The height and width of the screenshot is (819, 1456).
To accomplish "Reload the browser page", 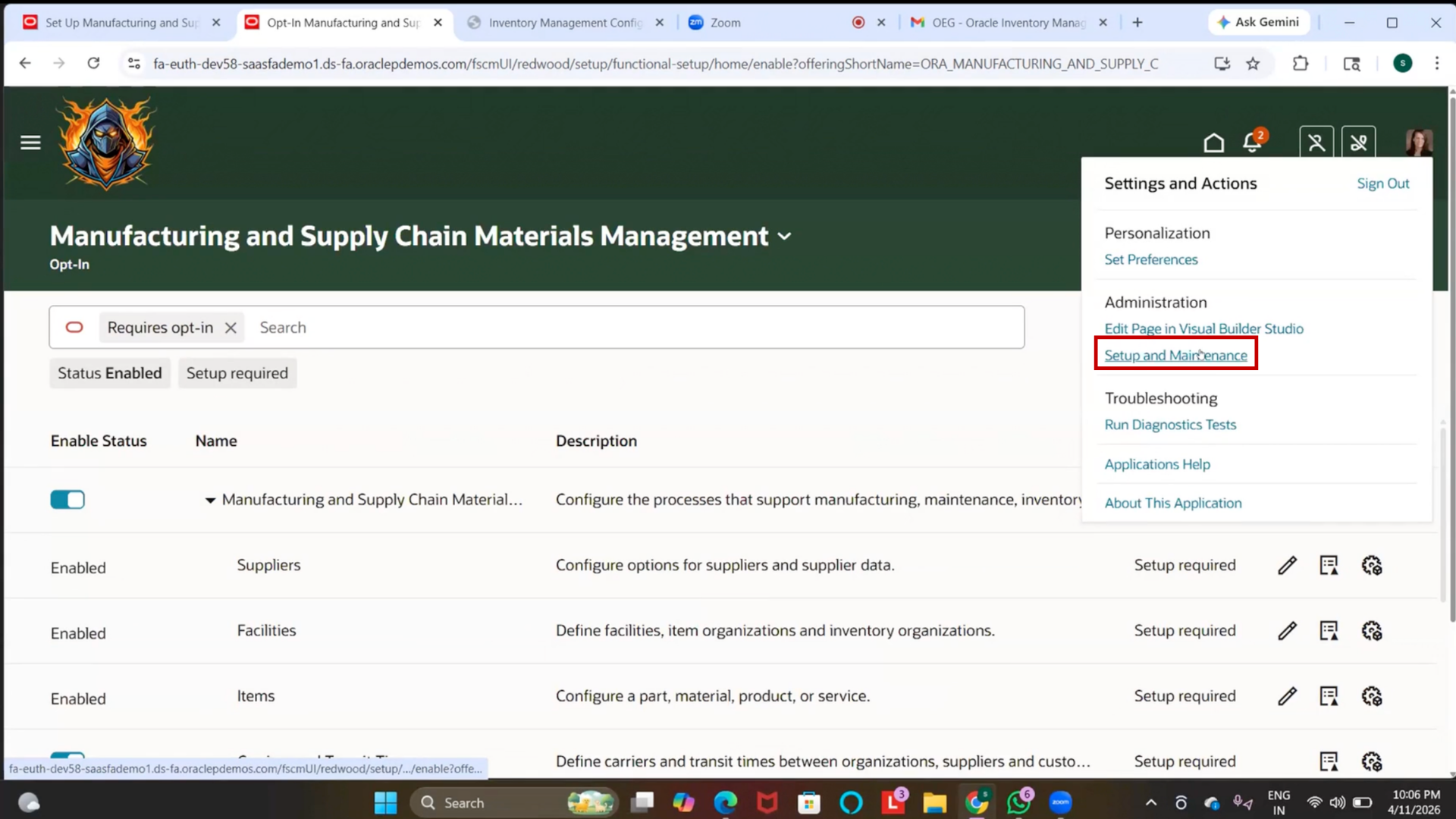I will coord(93,64).
